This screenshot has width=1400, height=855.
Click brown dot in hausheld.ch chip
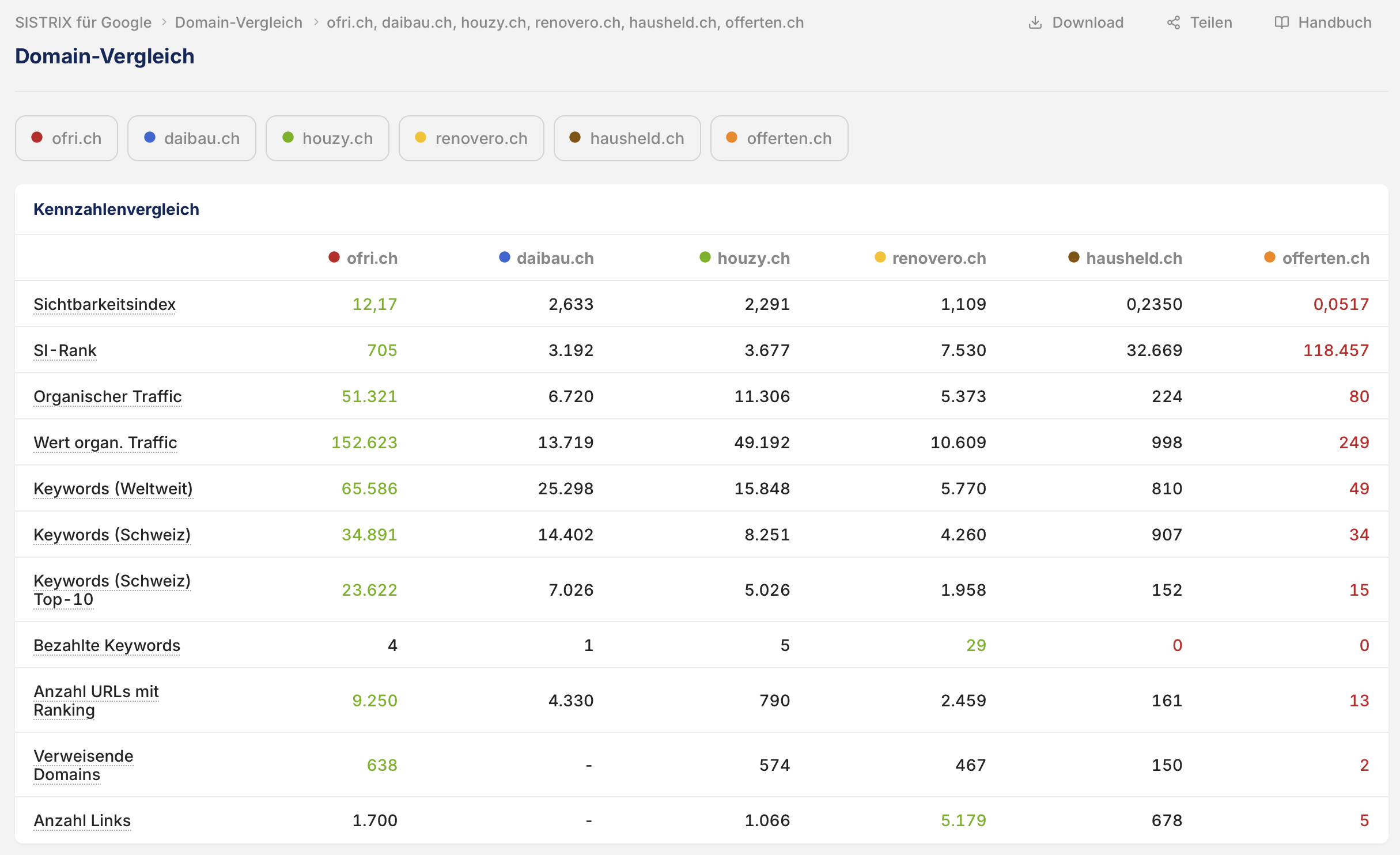(x=575, y=137)
